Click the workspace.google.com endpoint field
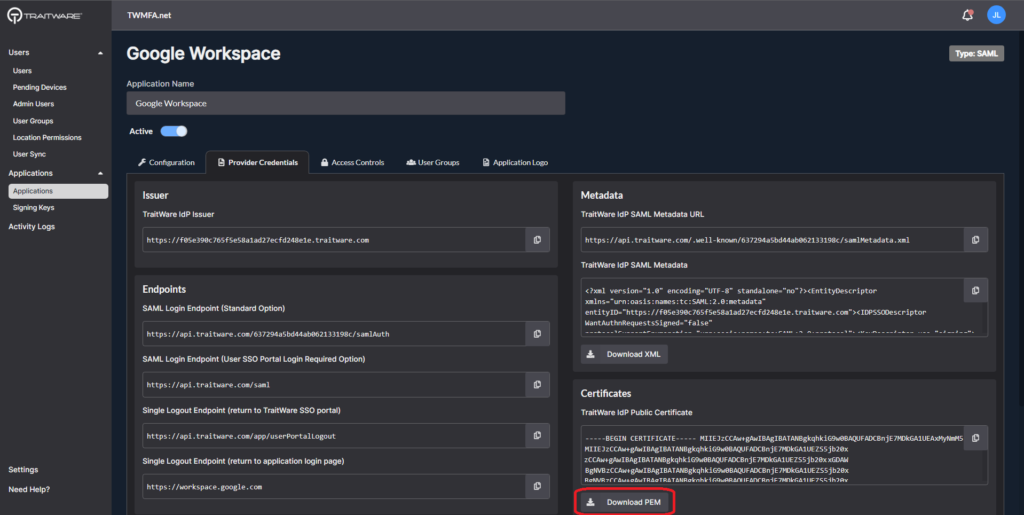The height and width of the screenshot is (515, 1024). pyautogui.click(x=334, y=486)
